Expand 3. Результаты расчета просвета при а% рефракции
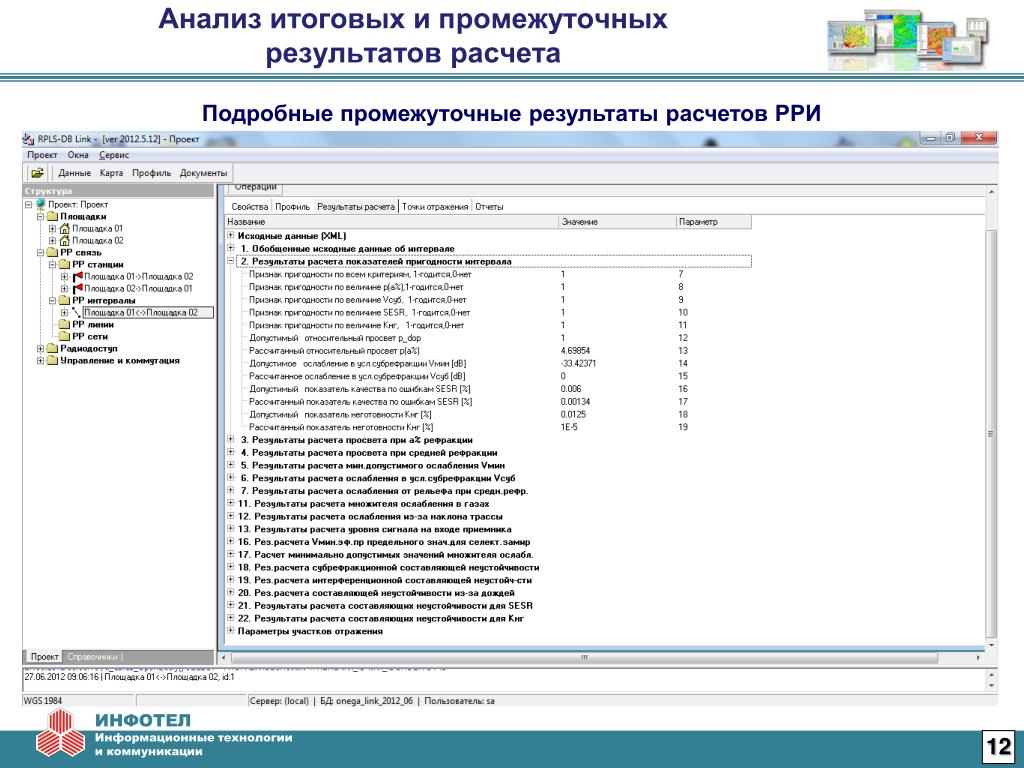The width and height of the screenshot is (1024, 768). 231,440
